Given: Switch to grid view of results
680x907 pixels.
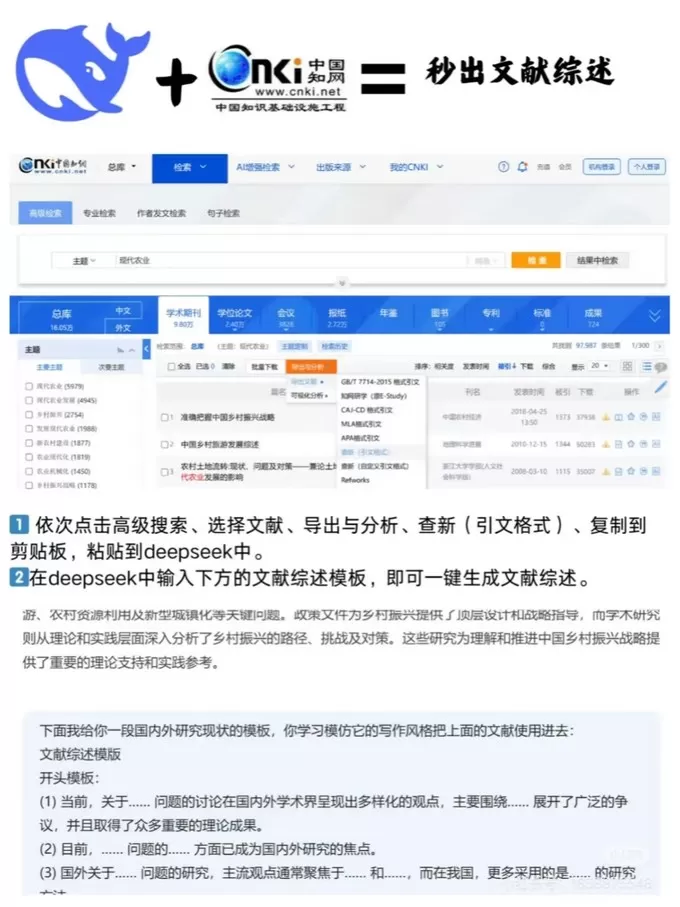Looking at the screenshot, I should [x=627, y=366].
